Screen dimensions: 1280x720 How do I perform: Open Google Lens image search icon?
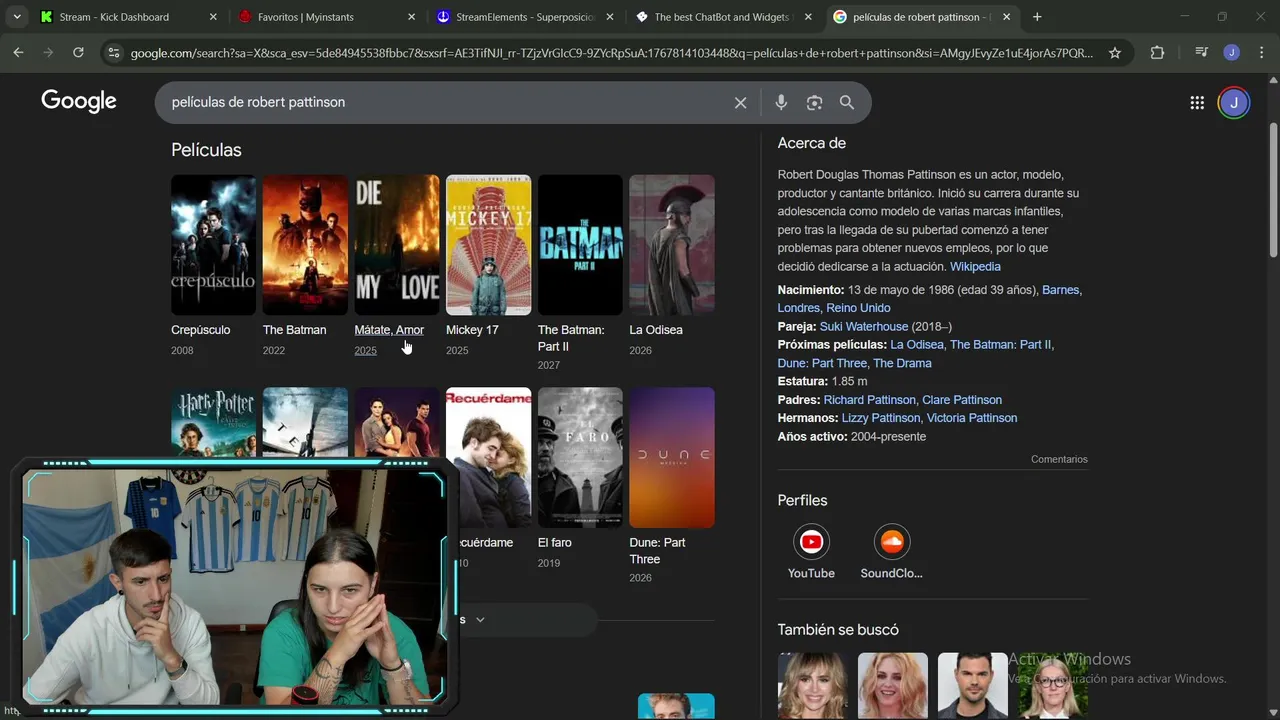click(x=814, y=102)
